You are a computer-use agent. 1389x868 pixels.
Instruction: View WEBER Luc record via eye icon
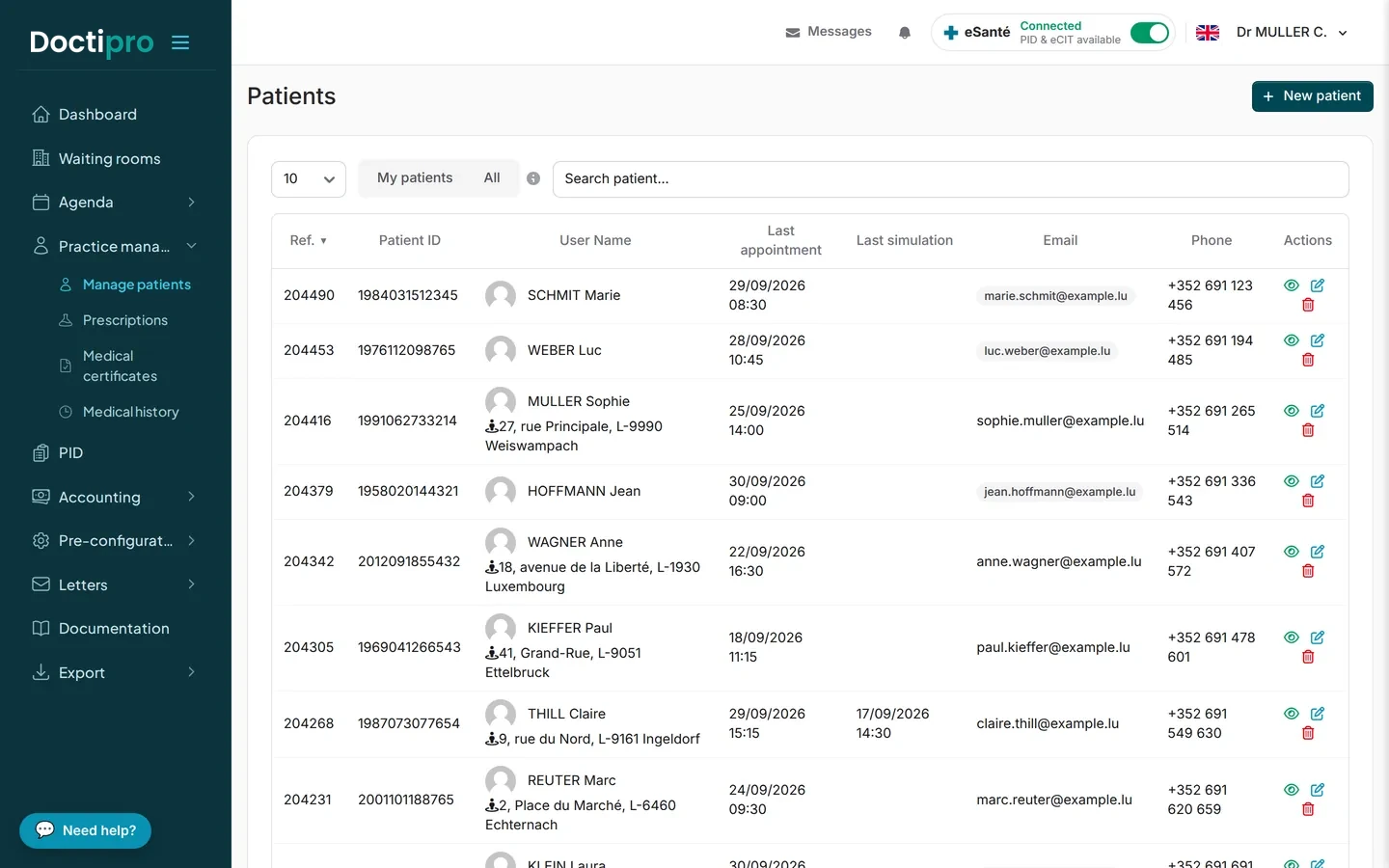pos(1292,340)
